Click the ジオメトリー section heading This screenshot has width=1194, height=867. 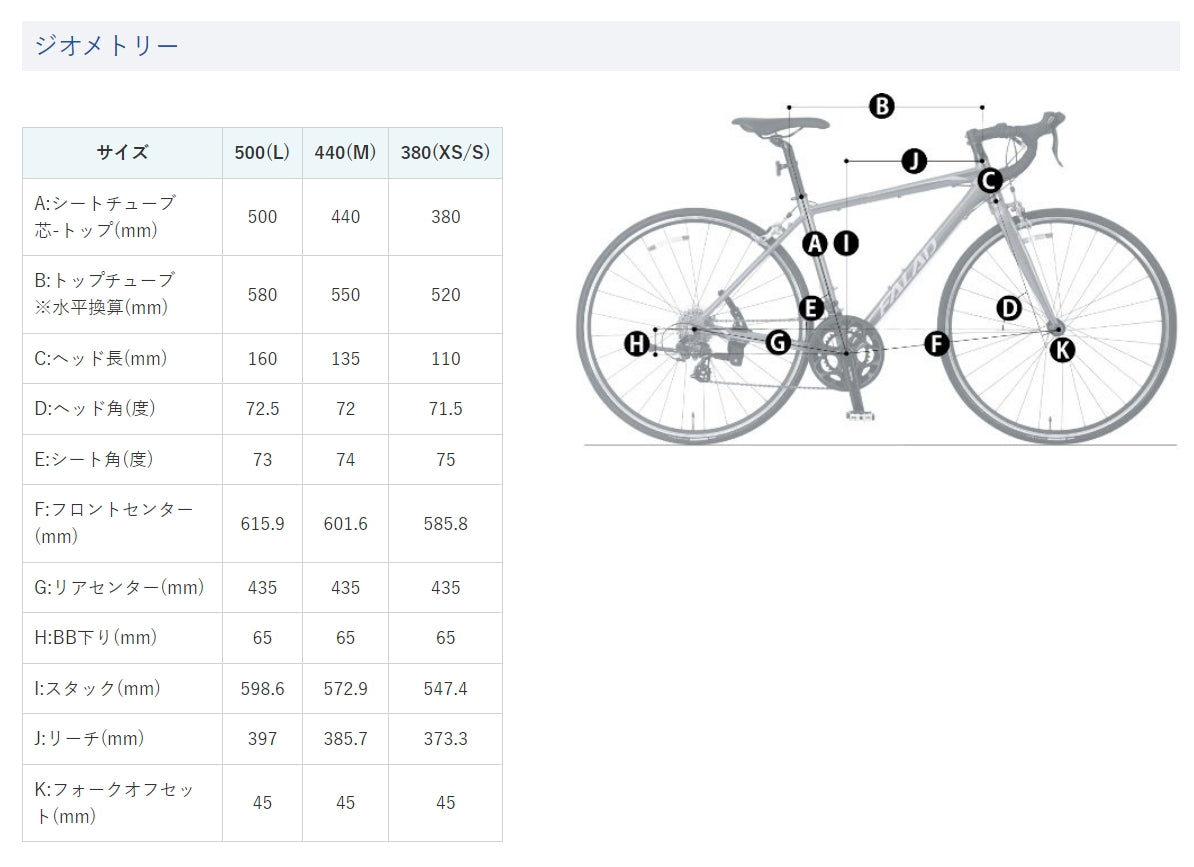click(107, 46)
